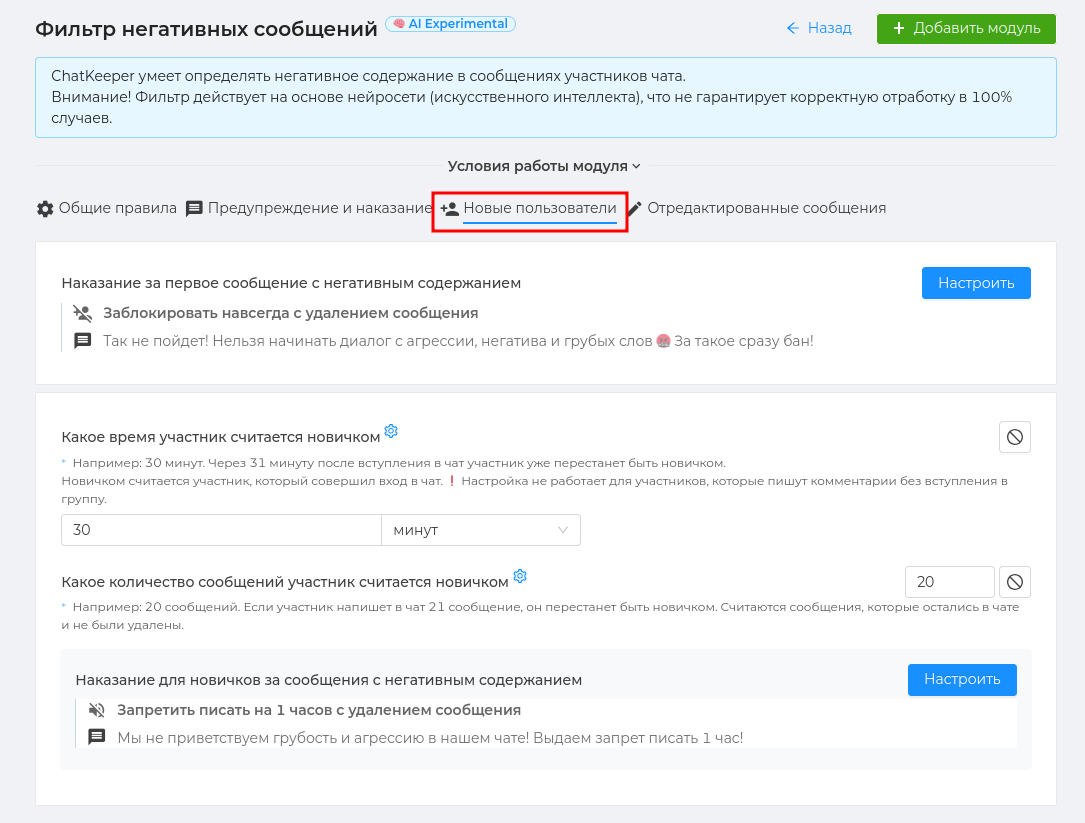The width and height of the screenshot is (1085, 823).
Task: Click Настроить for first message punishment
Action: 976,283
